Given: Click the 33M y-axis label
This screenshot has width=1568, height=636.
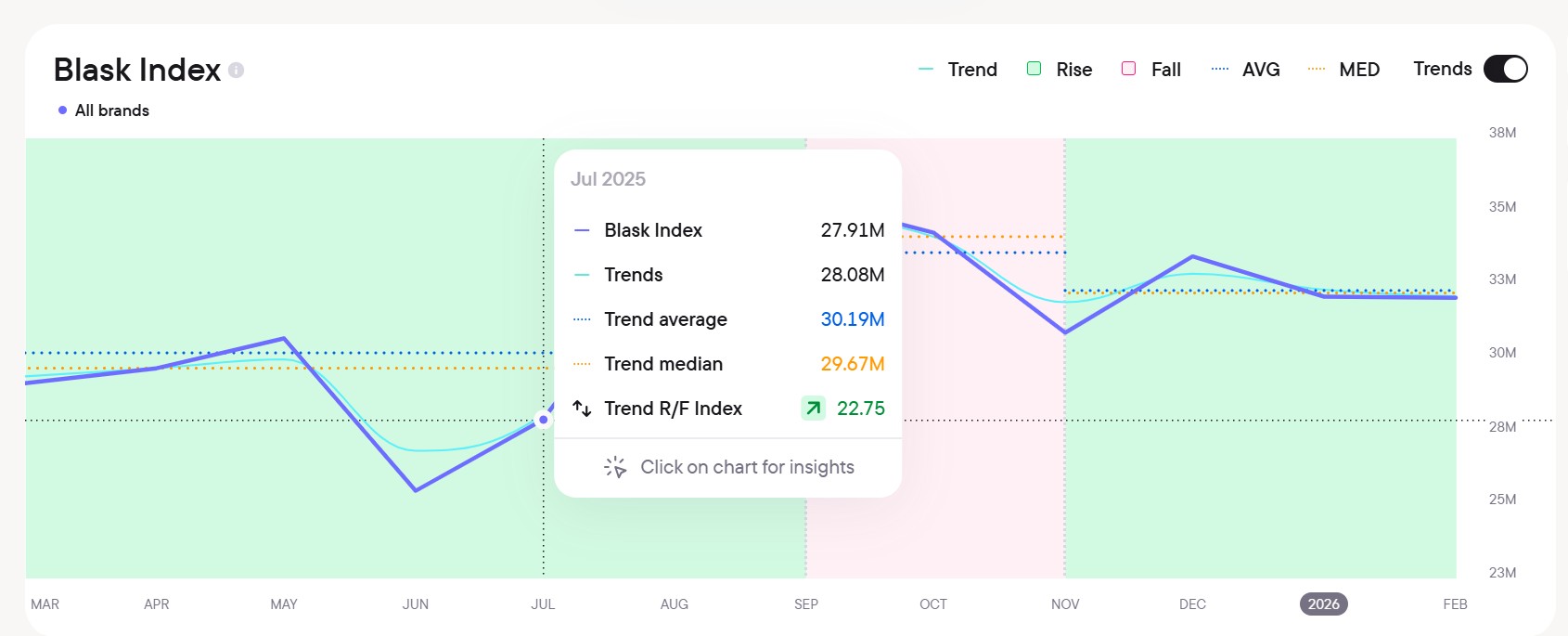Looking at the screenshot, I should pyautogui.click(x=1502, y=279).
